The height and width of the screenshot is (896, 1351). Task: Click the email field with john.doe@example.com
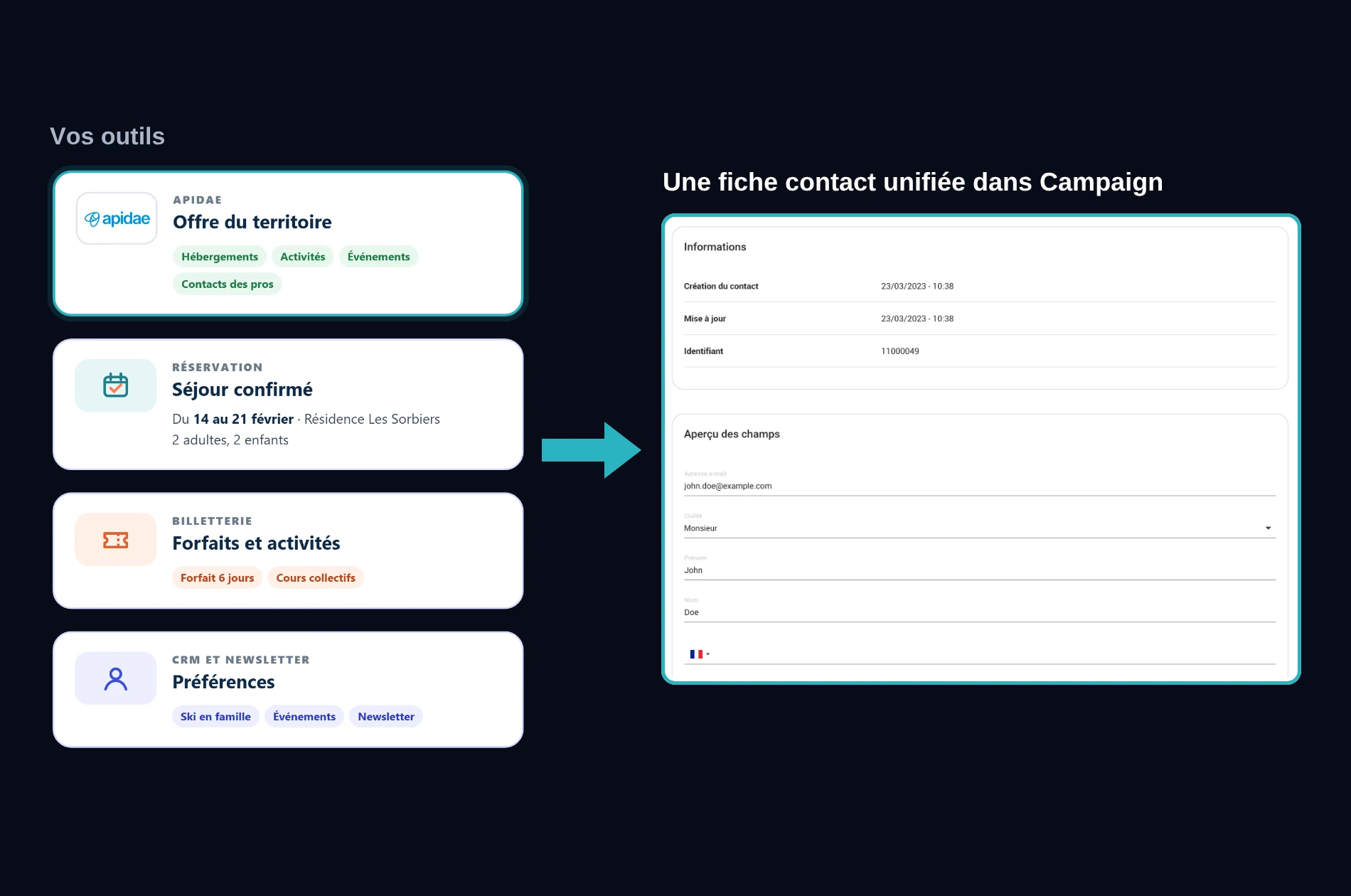point(980,486)
